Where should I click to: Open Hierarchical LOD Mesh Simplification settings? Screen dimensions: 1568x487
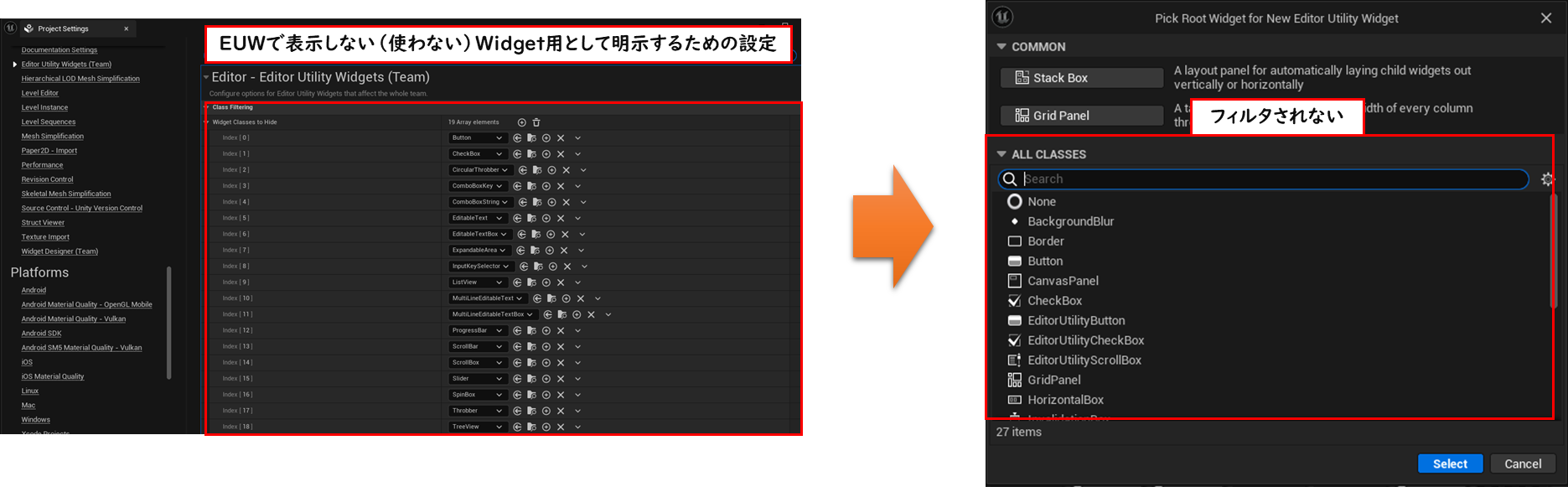tap(80, 79)
